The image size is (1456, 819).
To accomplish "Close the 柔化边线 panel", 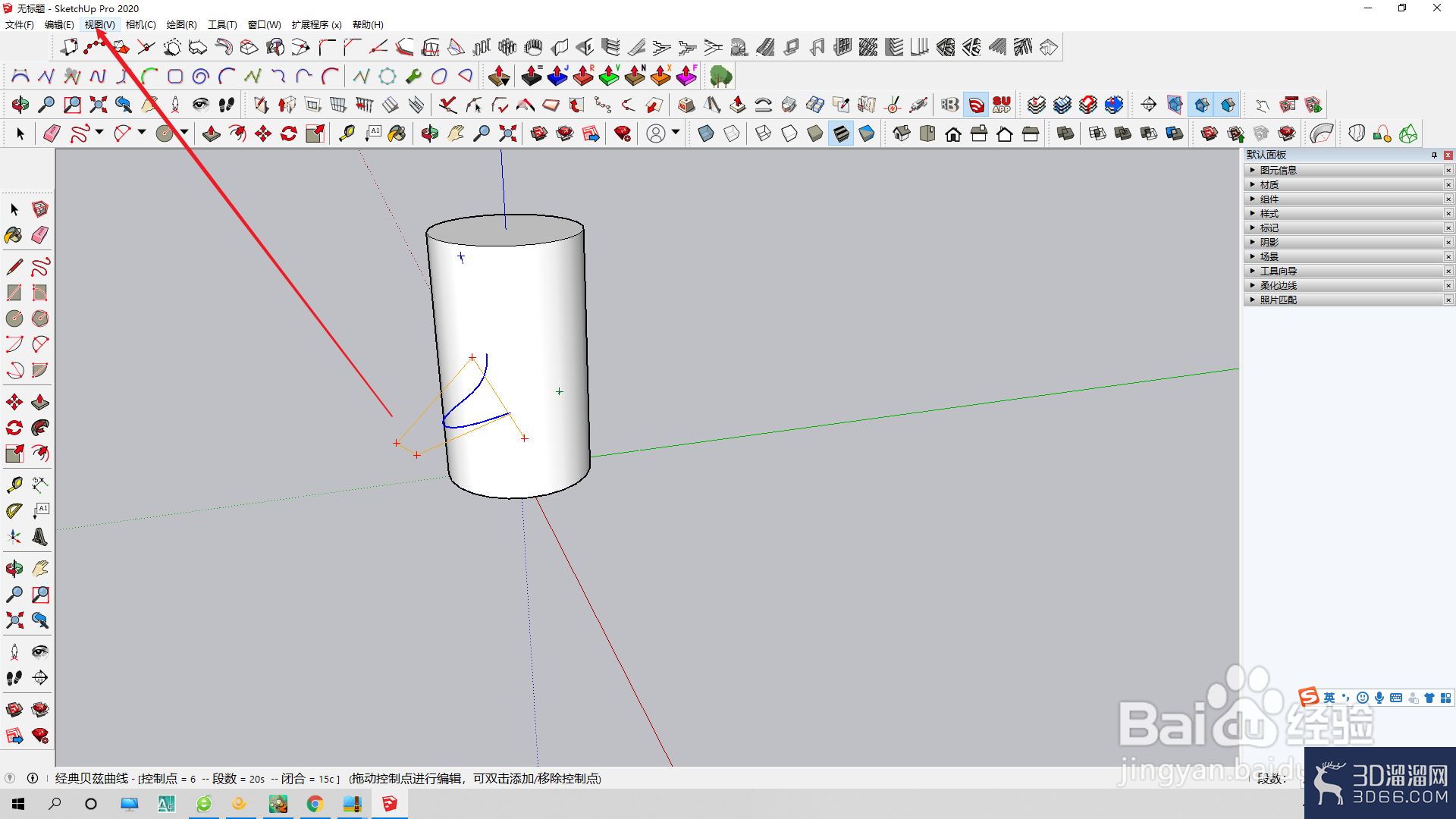I will (1448, 285).
